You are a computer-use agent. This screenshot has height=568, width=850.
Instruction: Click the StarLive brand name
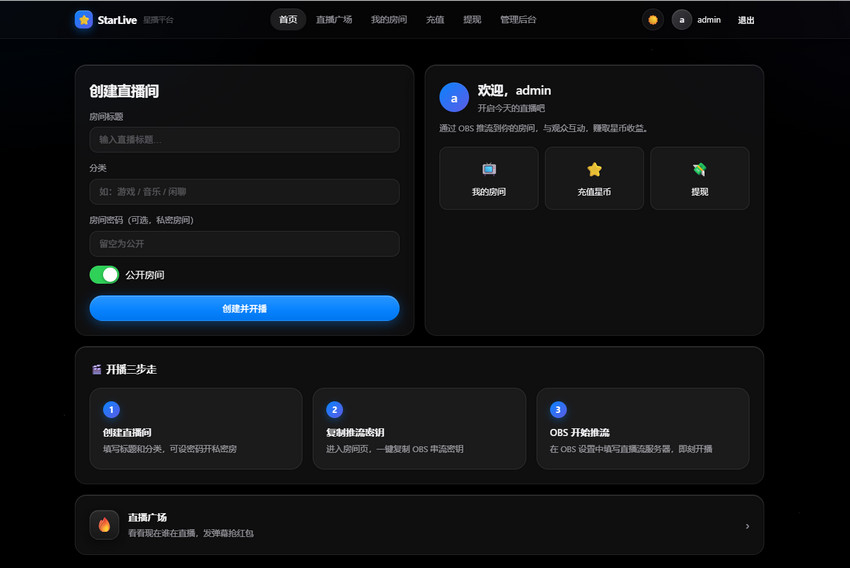(x=117, y=20)
